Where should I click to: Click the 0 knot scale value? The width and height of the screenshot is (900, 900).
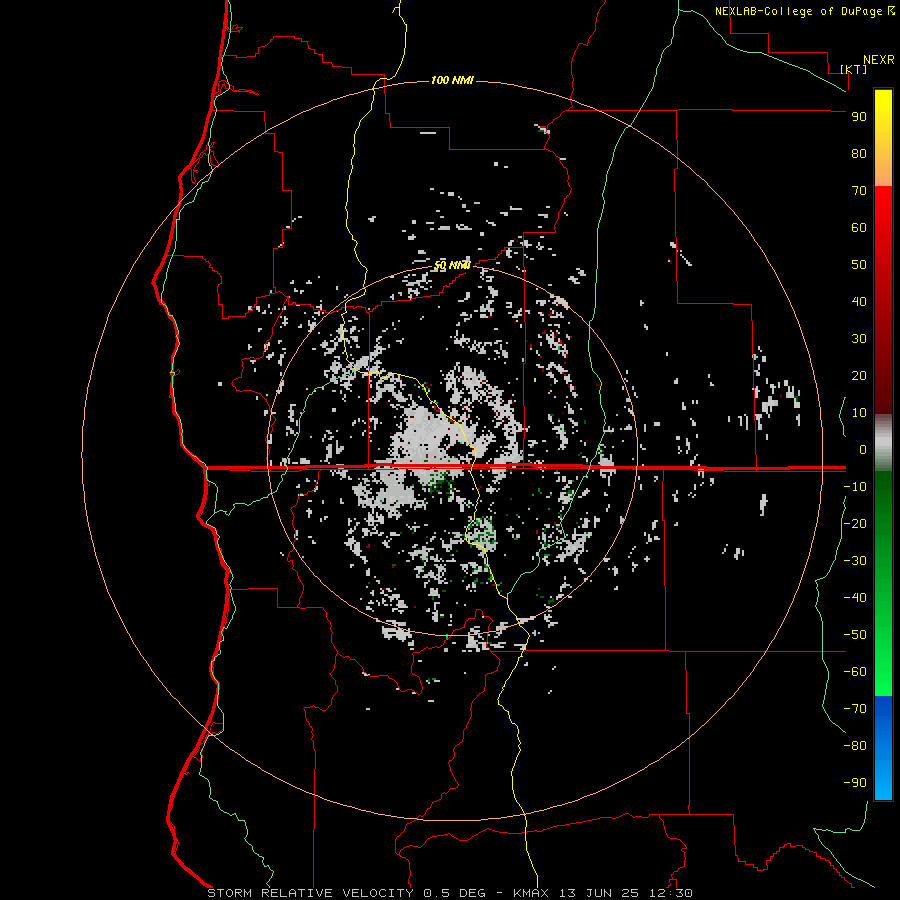click(x=862, y=450)
